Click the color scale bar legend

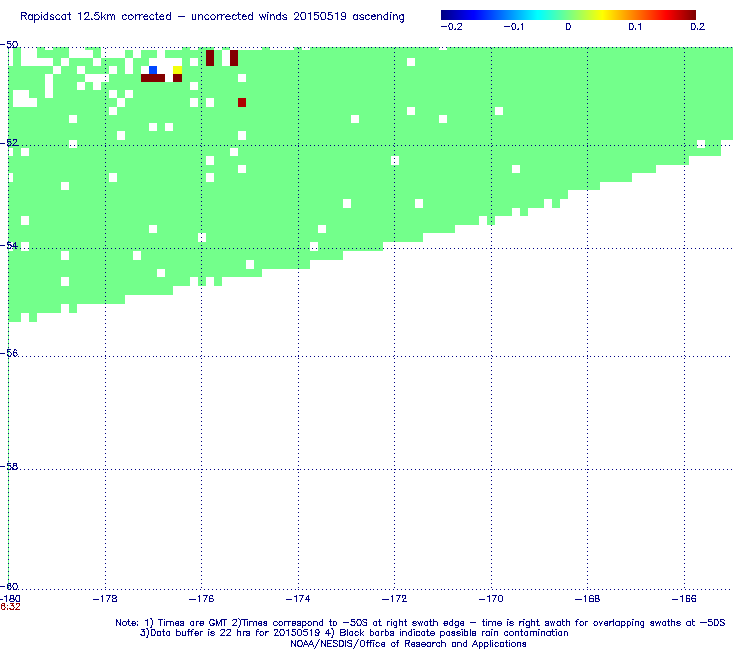pyautogui.click(x=568, y=15)
